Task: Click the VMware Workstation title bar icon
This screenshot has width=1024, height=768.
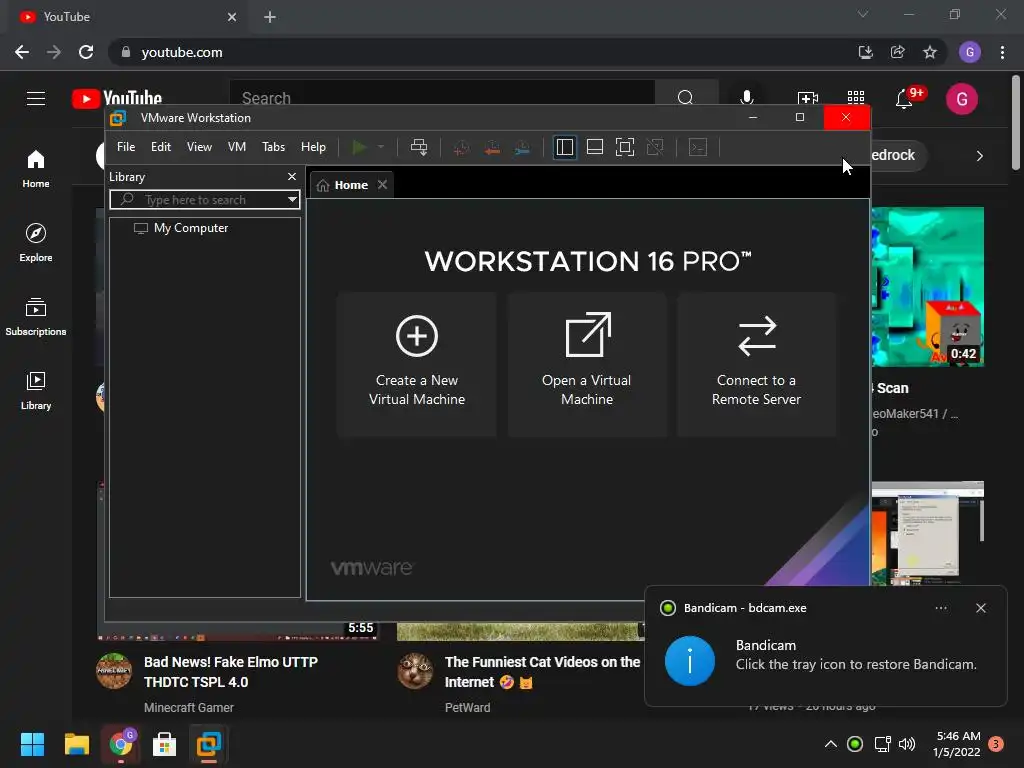Action: 118,118
